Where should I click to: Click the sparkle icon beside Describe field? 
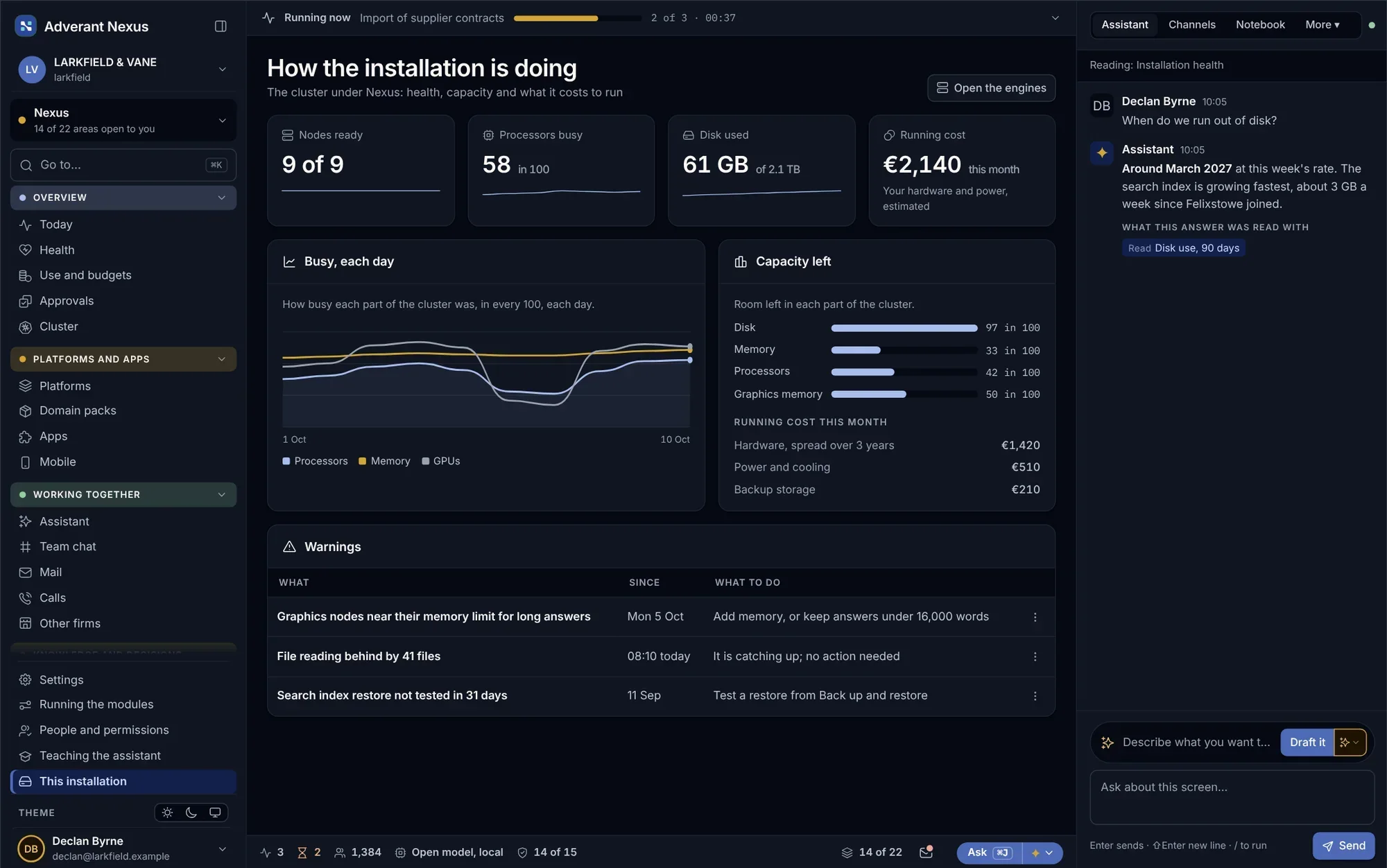pyautogui.click(x=1108, y=743)
